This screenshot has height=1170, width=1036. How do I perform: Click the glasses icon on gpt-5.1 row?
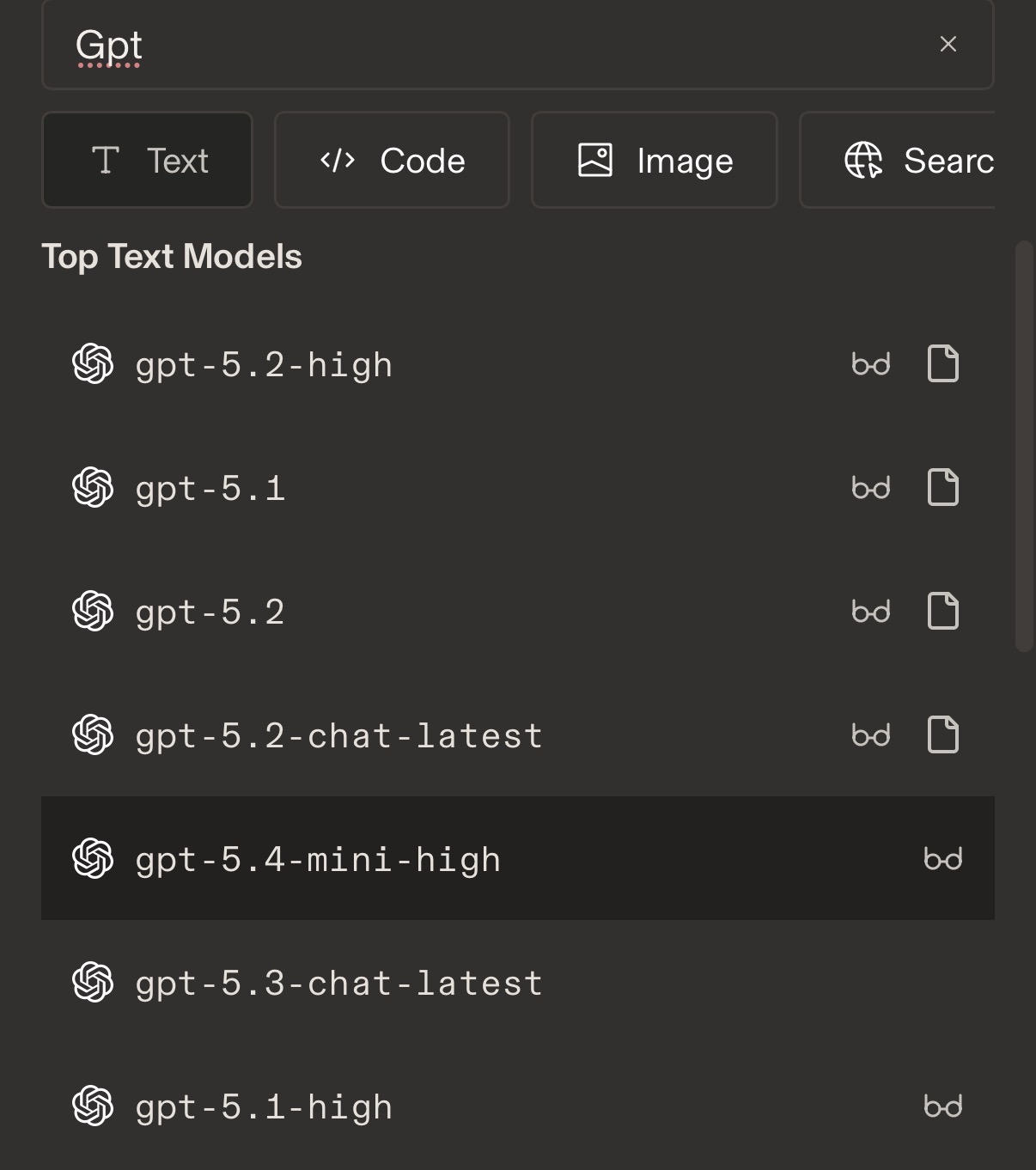tap(871, 488)
